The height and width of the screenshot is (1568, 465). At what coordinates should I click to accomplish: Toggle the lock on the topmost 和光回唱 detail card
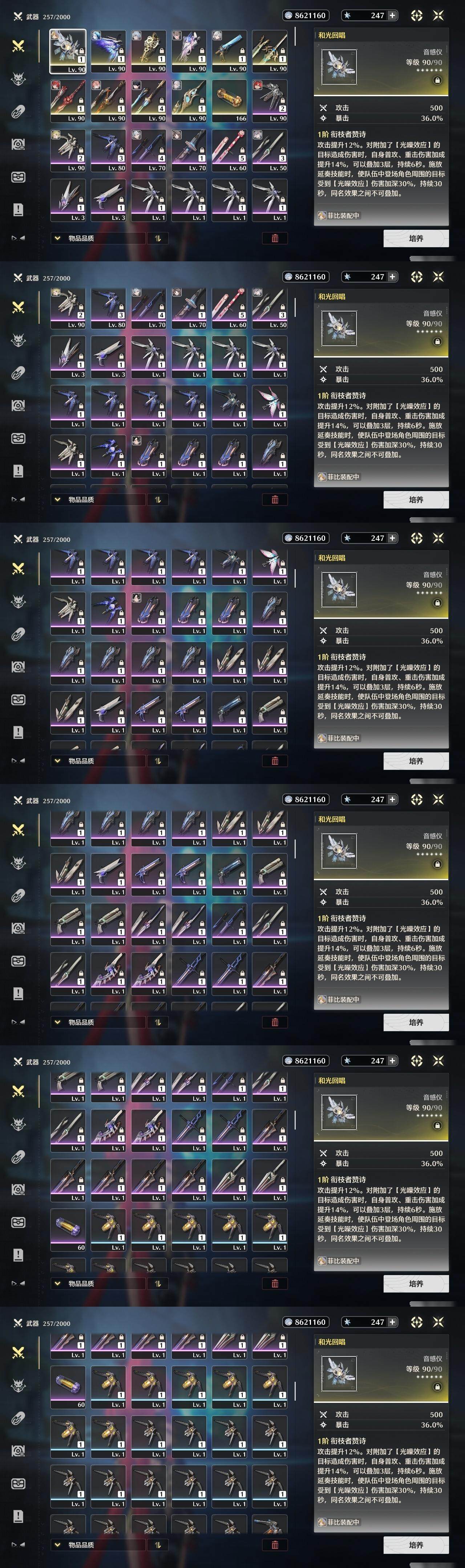437,80
